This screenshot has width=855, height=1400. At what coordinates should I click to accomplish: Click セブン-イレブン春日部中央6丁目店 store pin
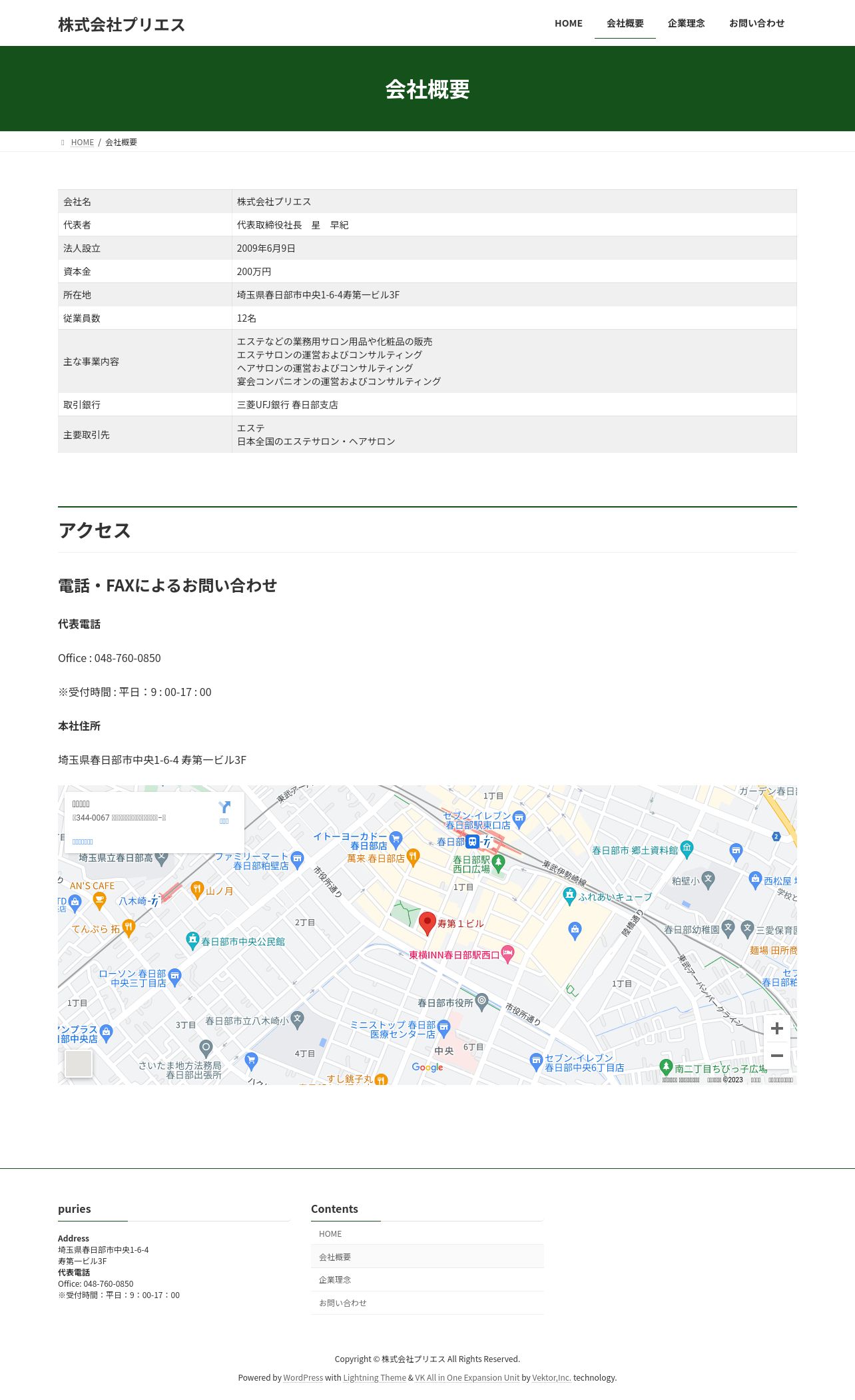(536, 1061)
